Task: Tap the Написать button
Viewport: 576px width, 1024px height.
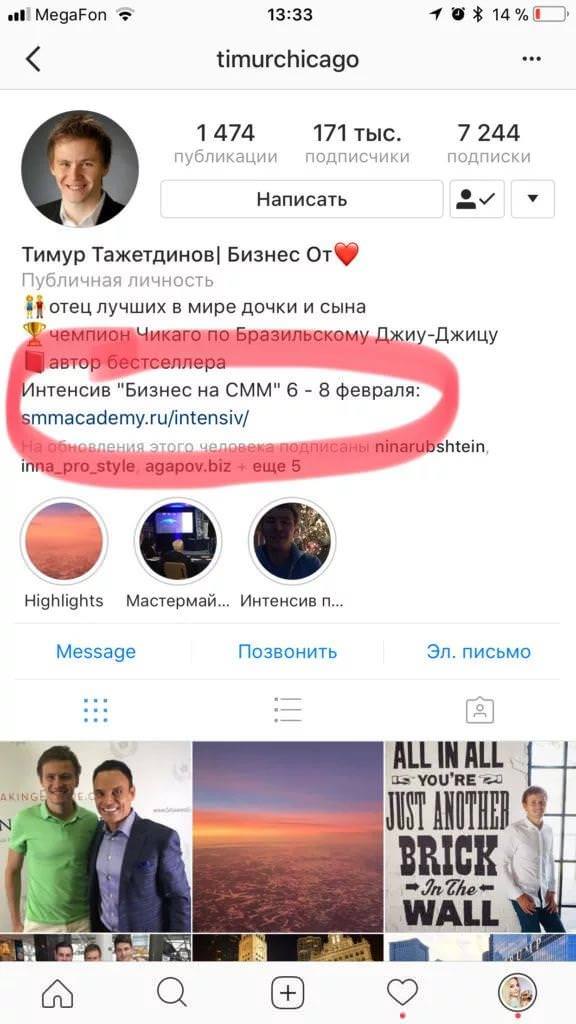Action: click(x=302, y=199)
